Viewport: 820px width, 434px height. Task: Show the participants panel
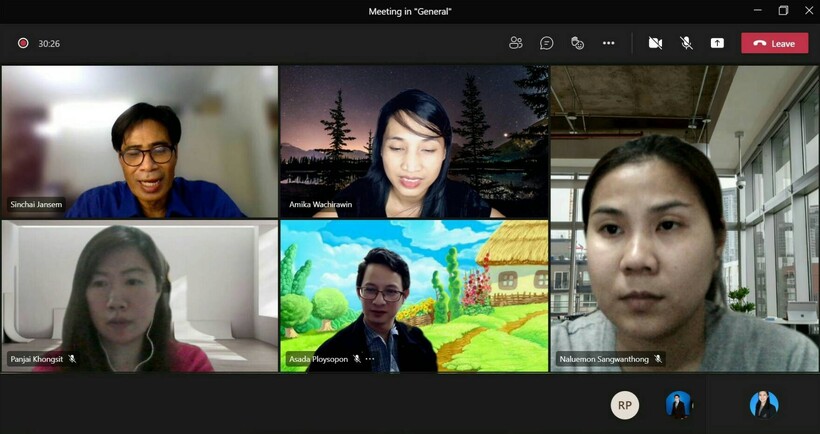pos(516,43)
